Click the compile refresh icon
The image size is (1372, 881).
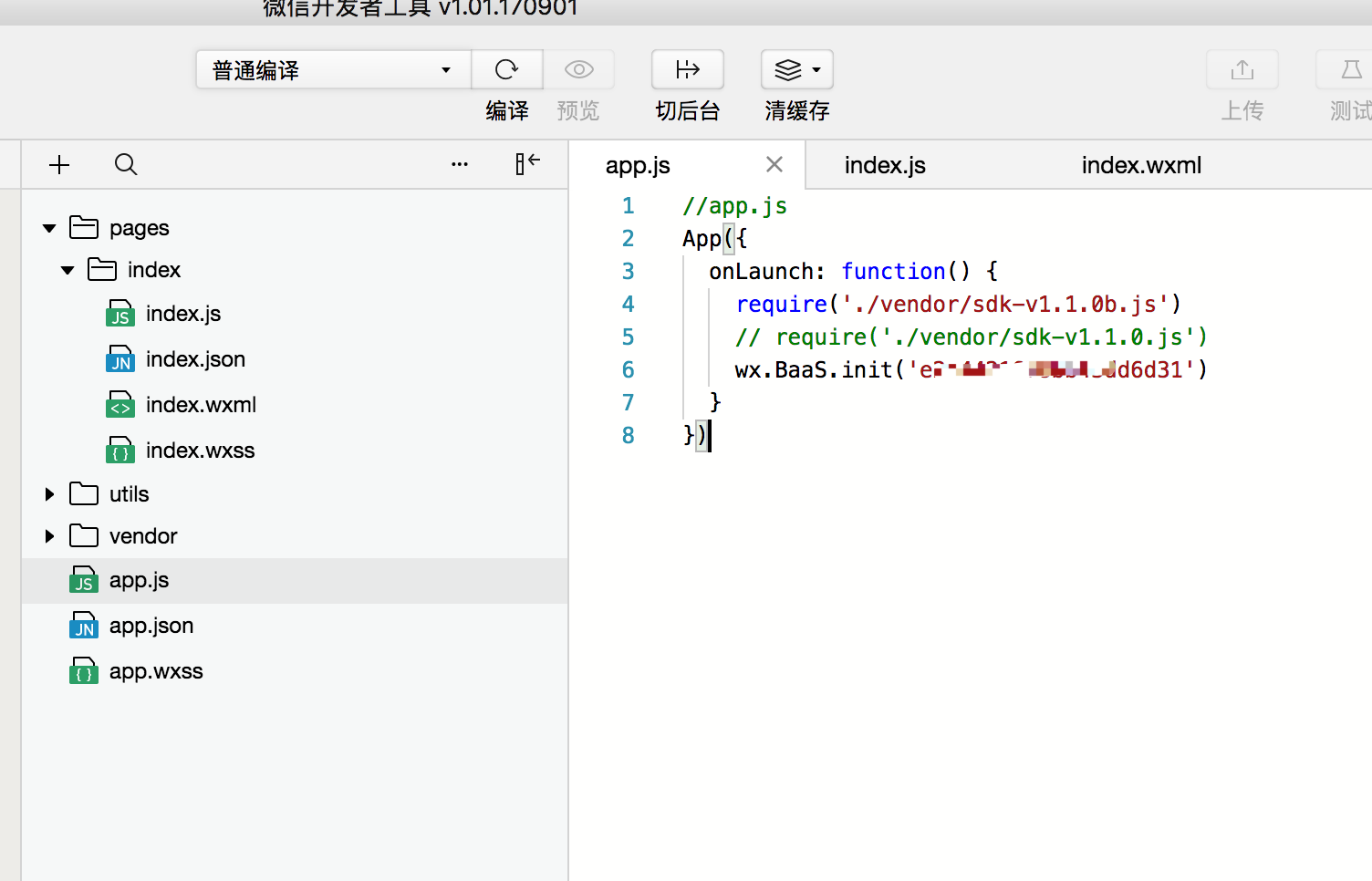click(506, 70)
